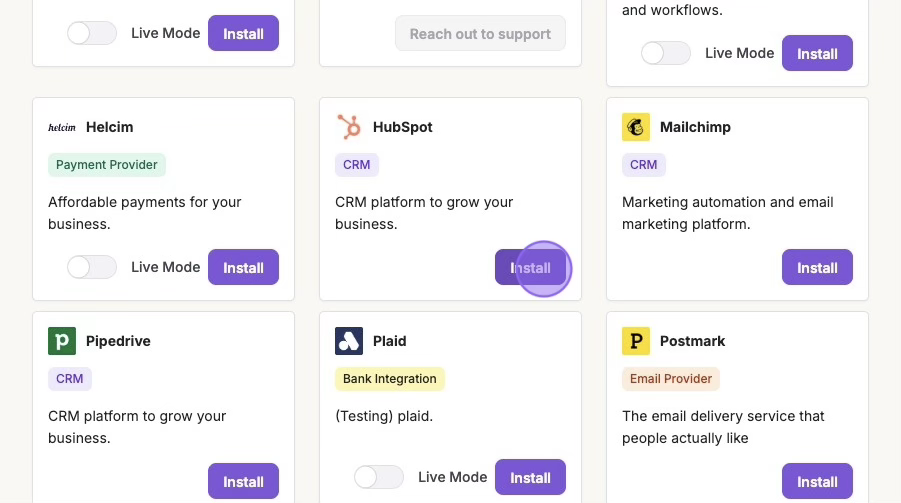The height and width of the screenshot is (503, 901).
Task: Toggle Live Mode for Helcim
Action: click(x=92, y=267)
